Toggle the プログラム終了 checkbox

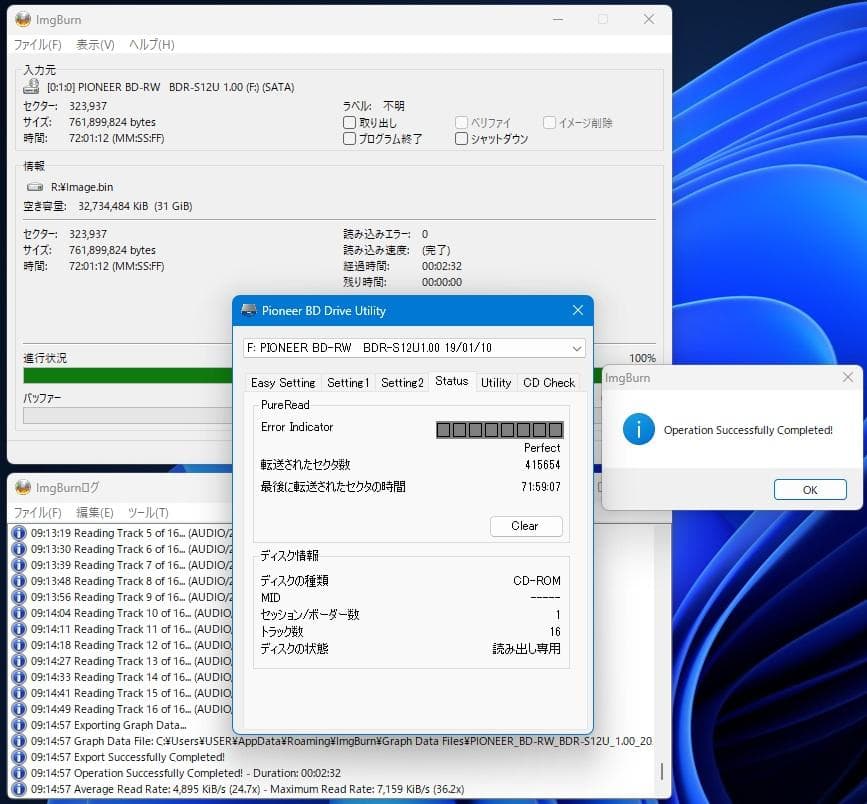pos(349,138)
